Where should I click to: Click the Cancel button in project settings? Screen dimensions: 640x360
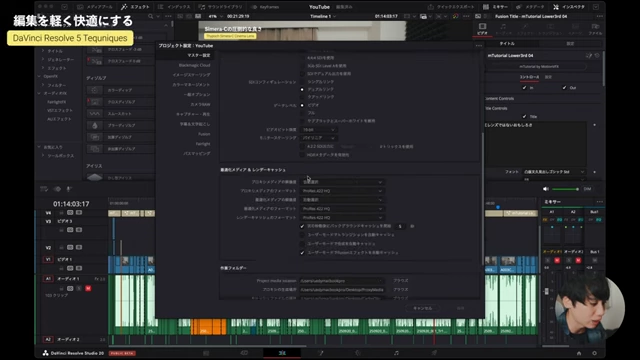tap(422, 309)
